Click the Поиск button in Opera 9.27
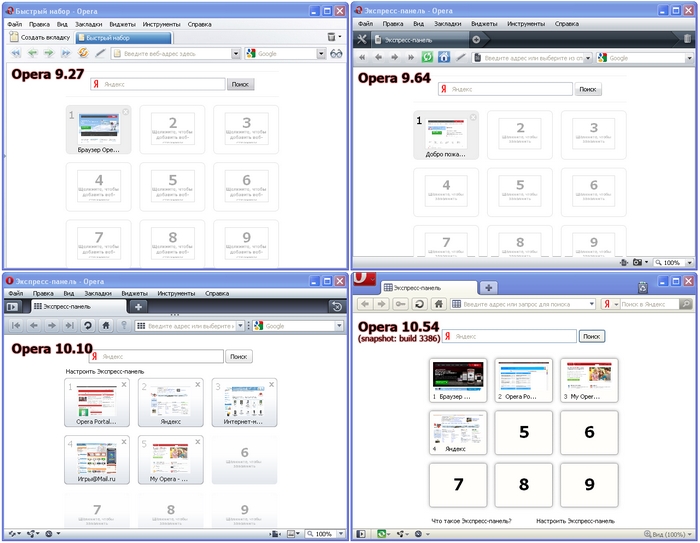The height and width of the screenshot is (543, 700). tap(240, 85)
